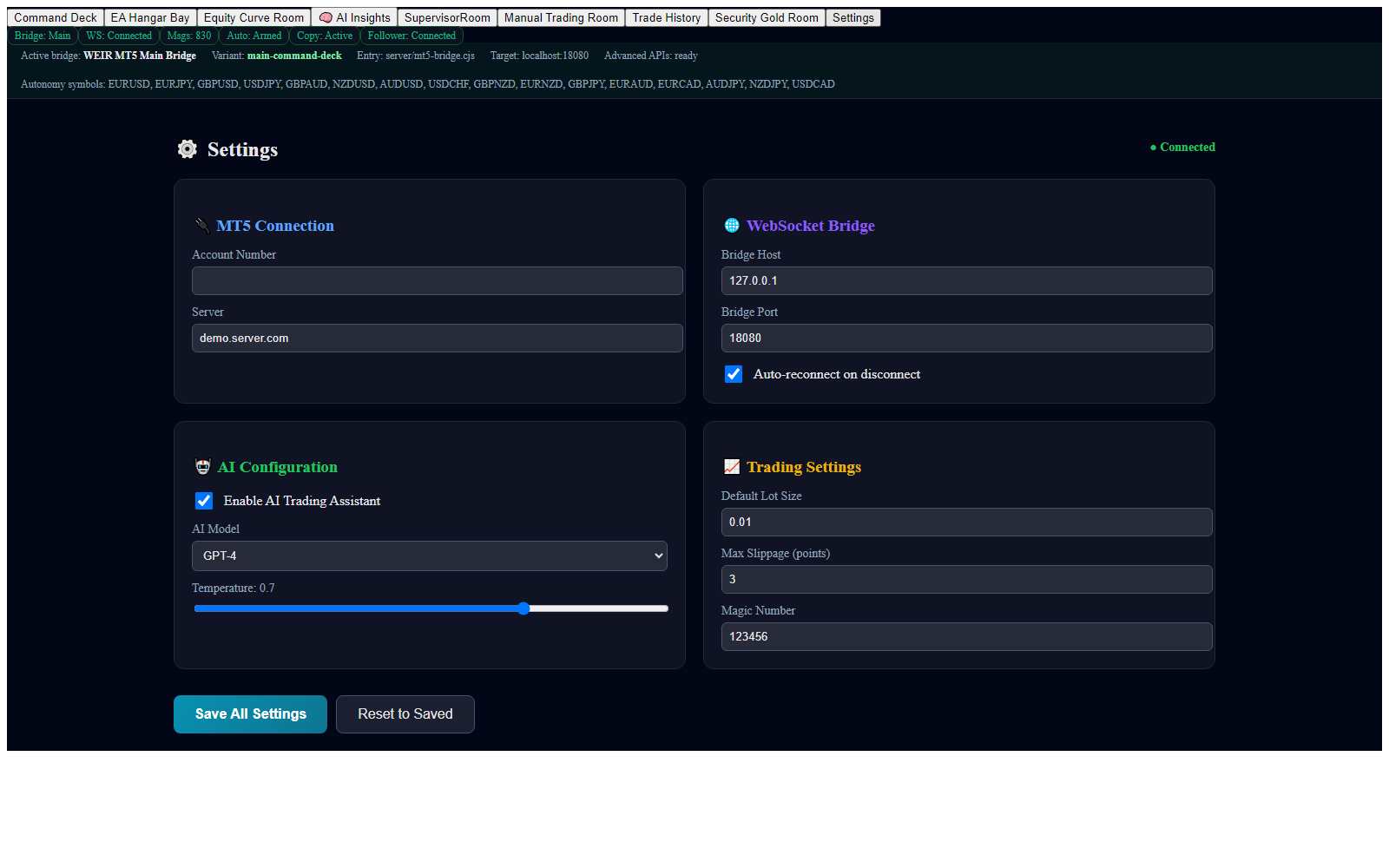The height and width of the screenshot is (868, 1389).
Task: Click the AI Configuration heading
Action: click(x=278, y=467)
